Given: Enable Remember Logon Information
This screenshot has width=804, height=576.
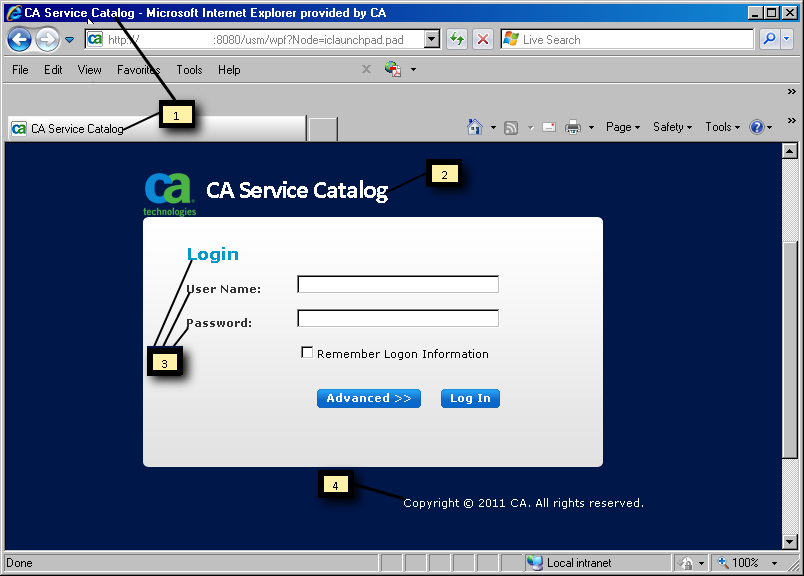Looking at the screenshot, I should (308, 352).
